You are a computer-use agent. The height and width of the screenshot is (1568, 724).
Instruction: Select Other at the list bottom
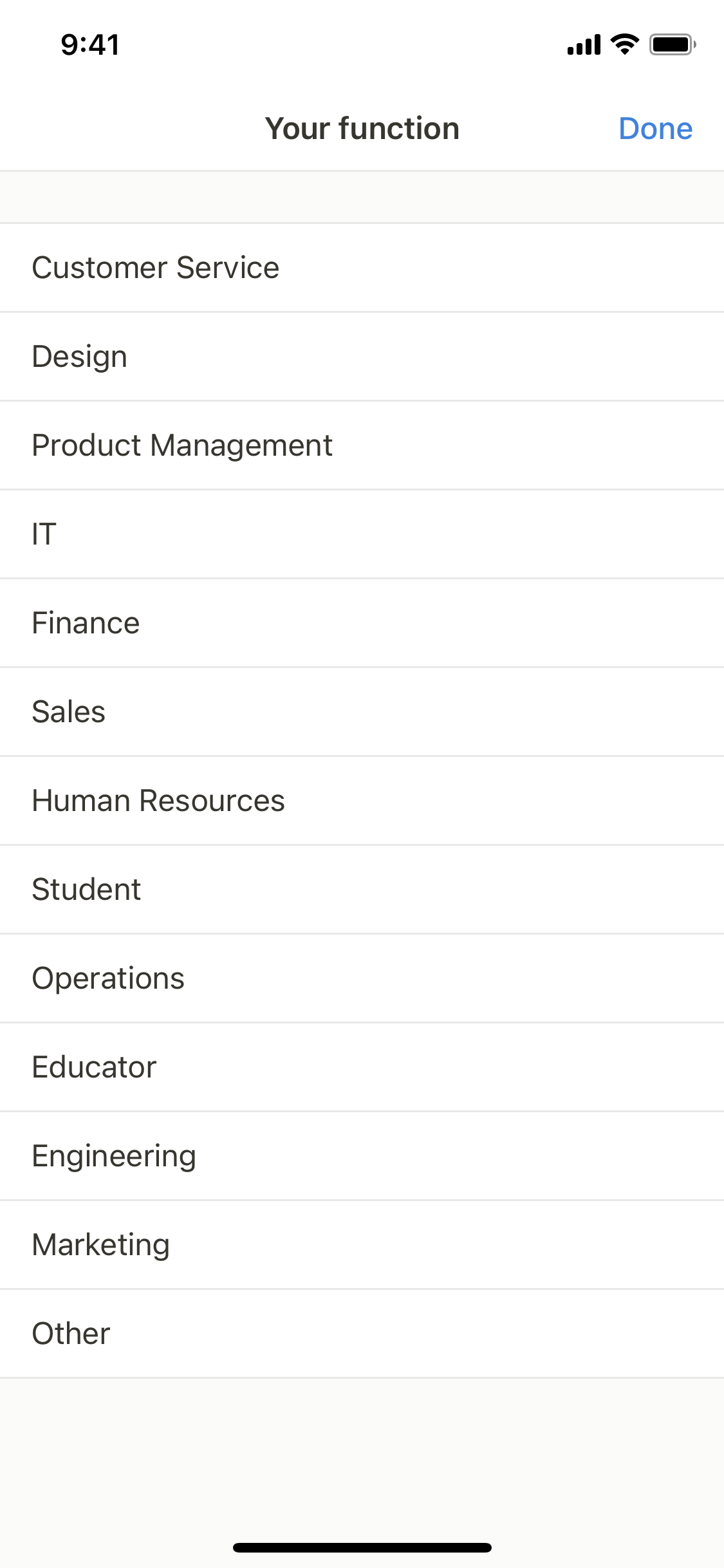click(x=362, y=1334)
